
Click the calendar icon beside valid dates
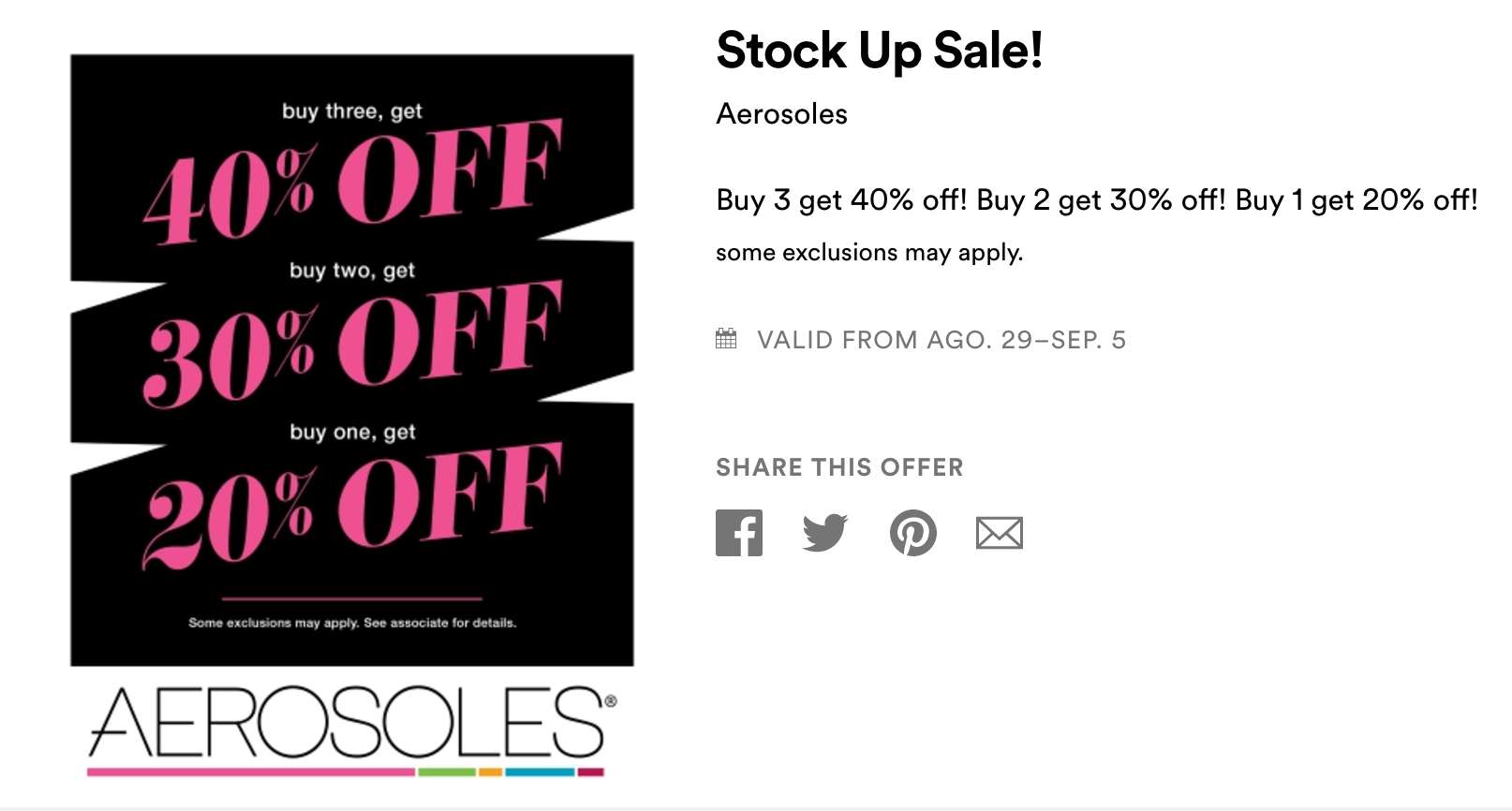[726, 339]
